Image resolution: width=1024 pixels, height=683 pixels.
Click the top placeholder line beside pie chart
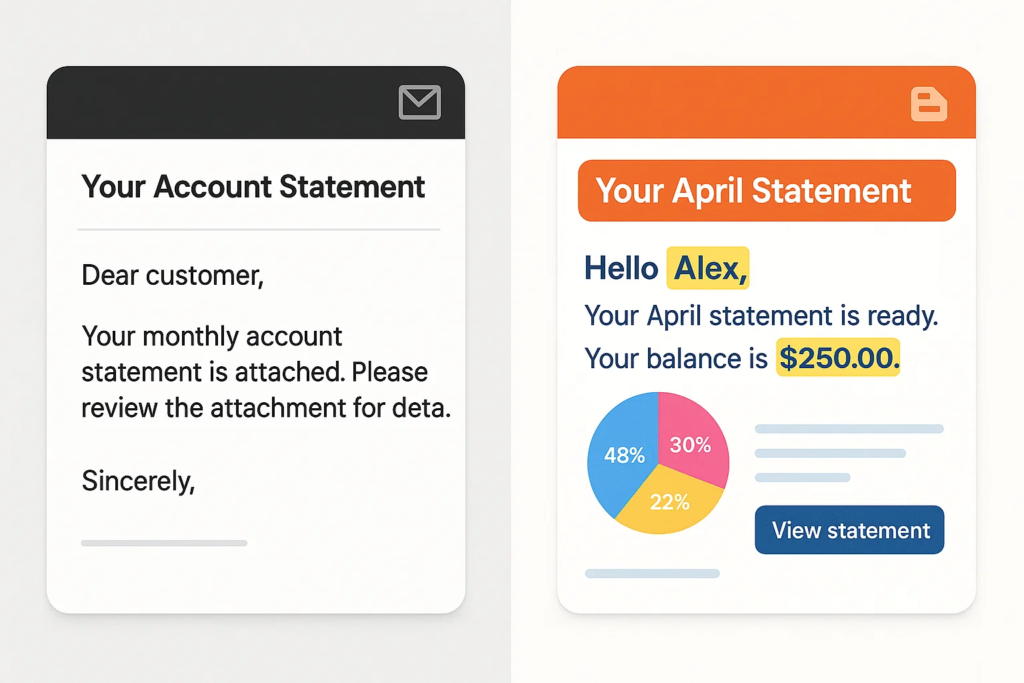849,429
